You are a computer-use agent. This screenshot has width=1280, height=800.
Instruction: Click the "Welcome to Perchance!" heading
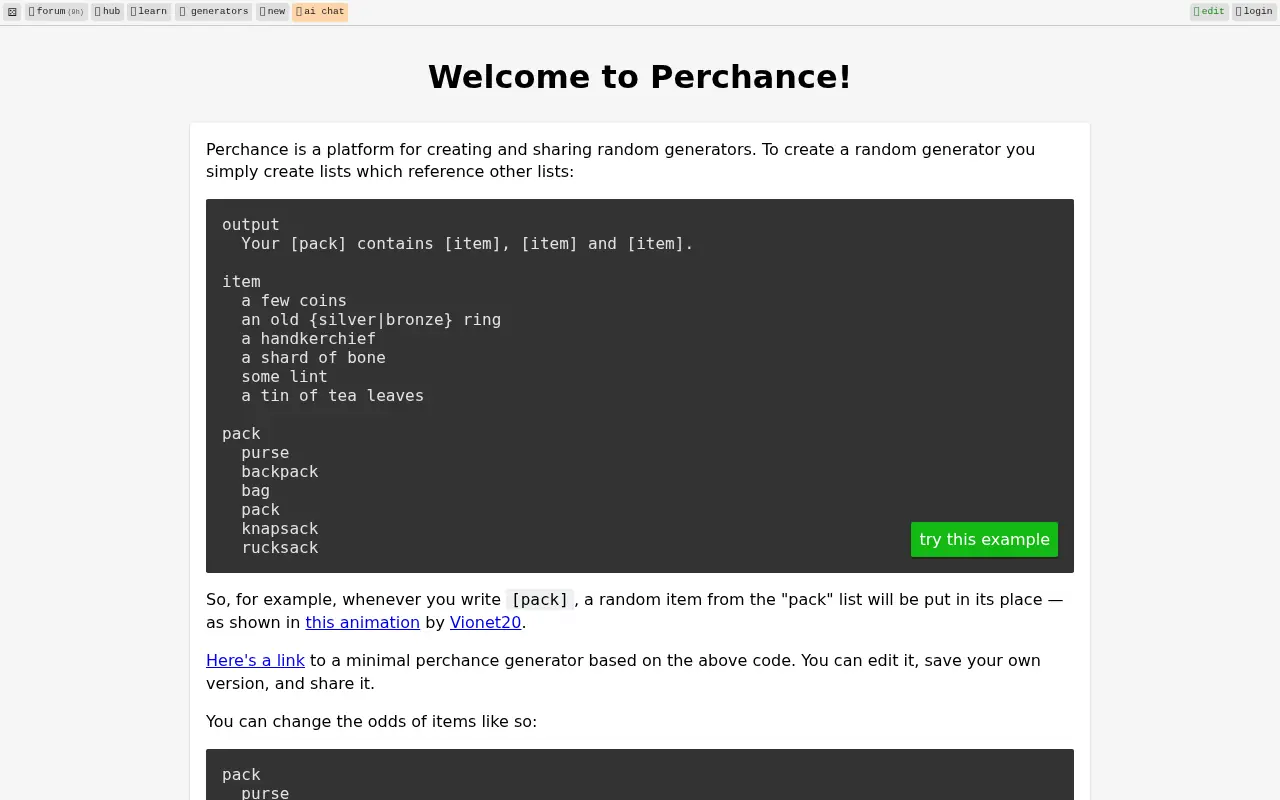point(640,77)
